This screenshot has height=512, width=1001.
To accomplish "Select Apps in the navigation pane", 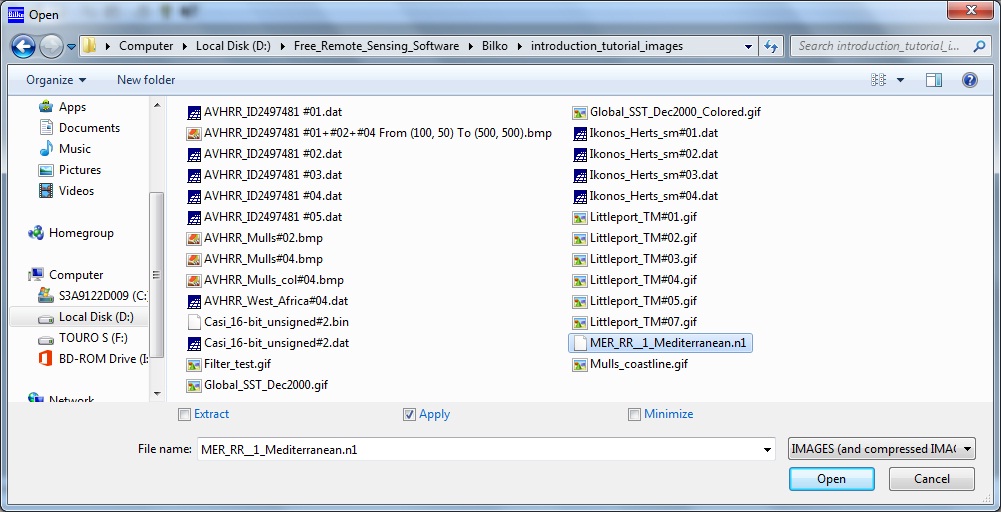I will click(72, 107).
